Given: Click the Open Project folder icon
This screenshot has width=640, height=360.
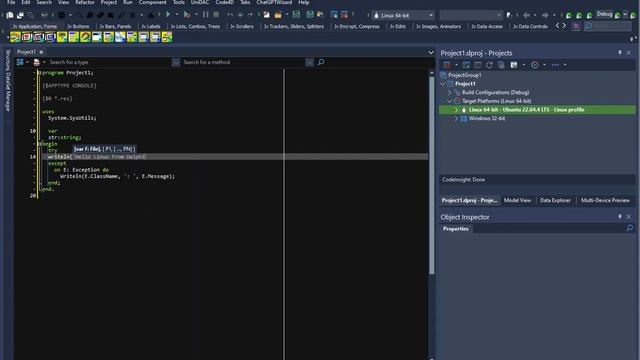Looking at the screenshot, I should coord(278,15).
